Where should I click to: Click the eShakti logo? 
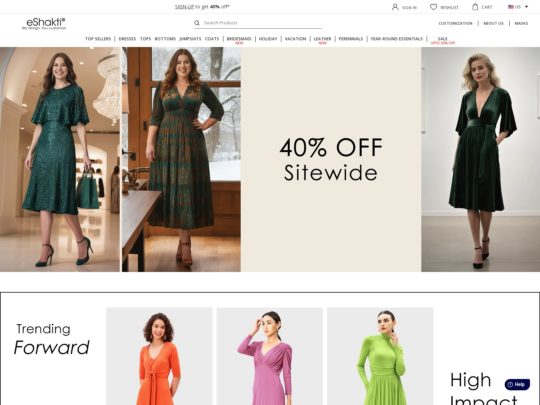44,24
